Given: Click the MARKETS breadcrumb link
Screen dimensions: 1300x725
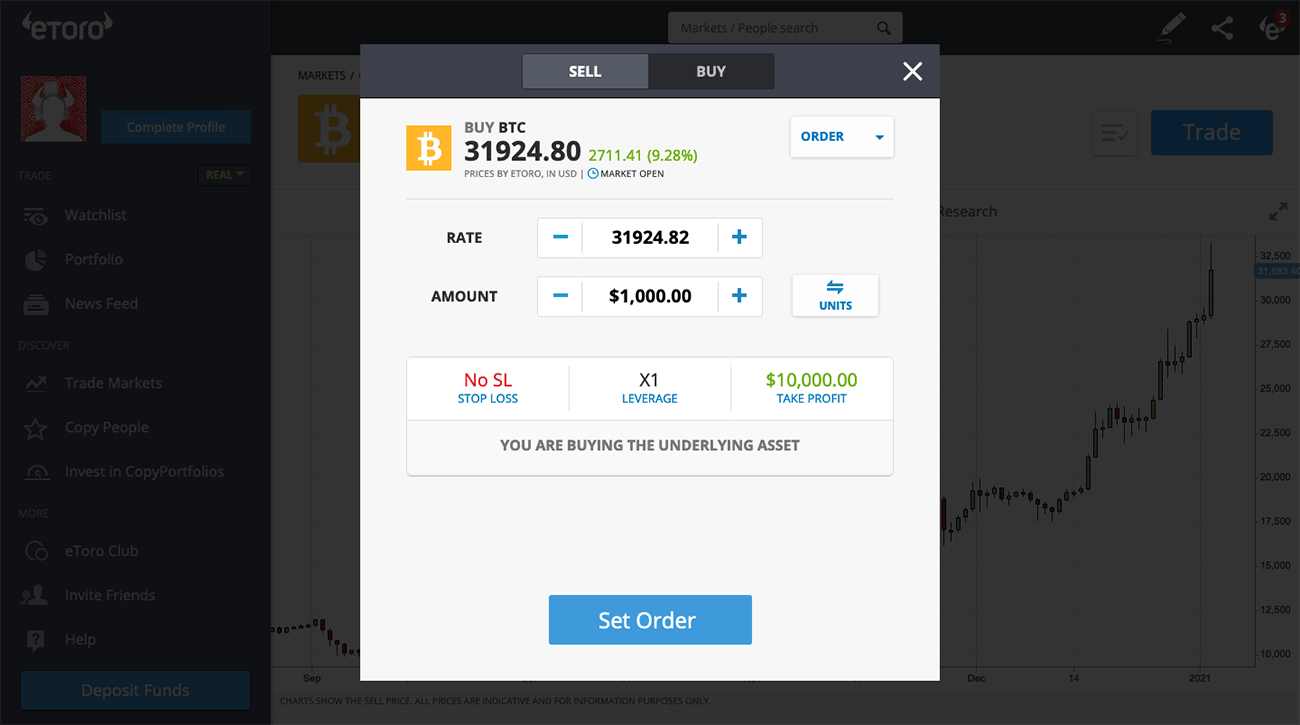Looking at the screenshot, I should tap(321, 76).
